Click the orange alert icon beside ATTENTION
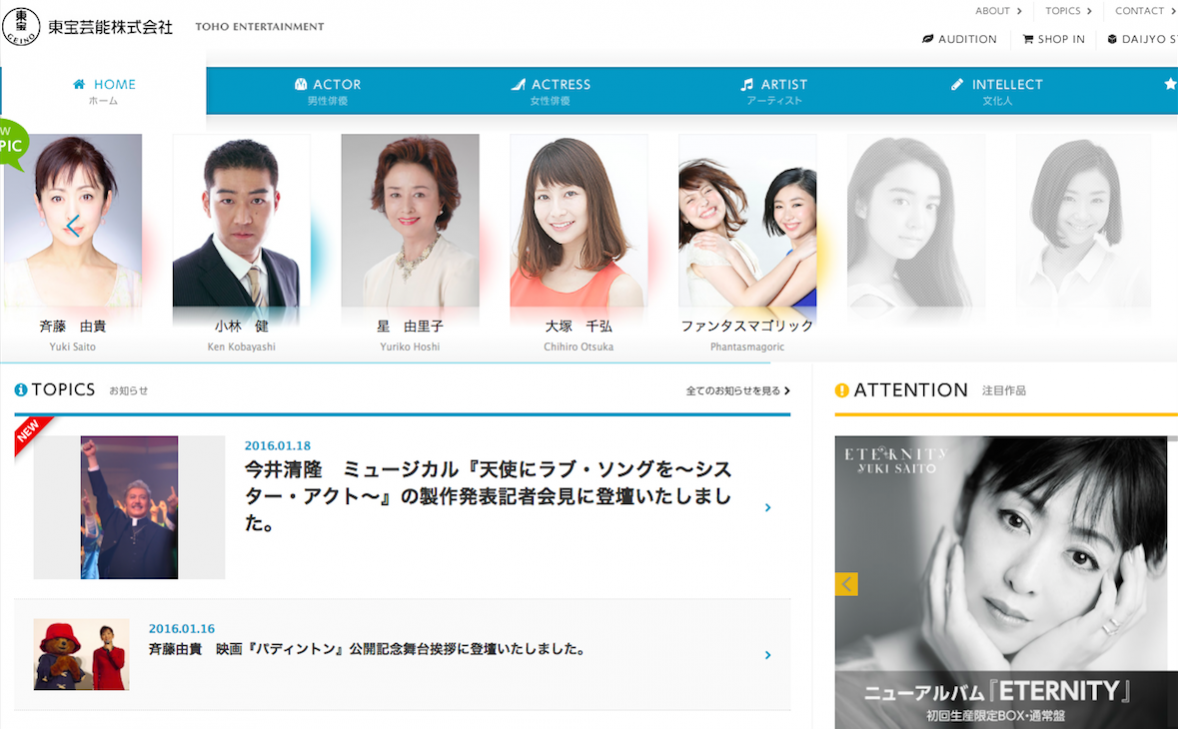This screenshot has width=1178, height=729. (842, 390)
